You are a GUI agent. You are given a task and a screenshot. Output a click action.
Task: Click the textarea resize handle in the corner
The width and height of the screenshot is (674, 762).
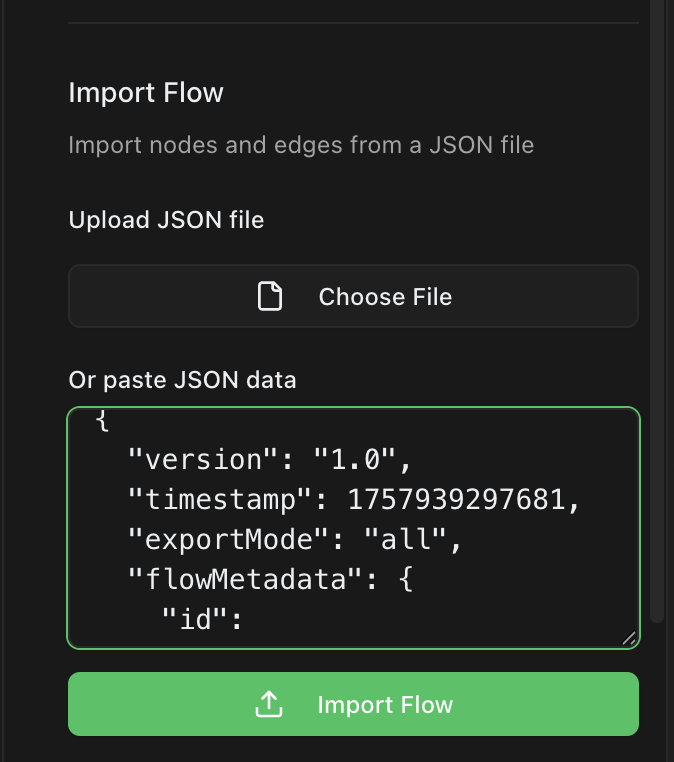pos(628,637)
